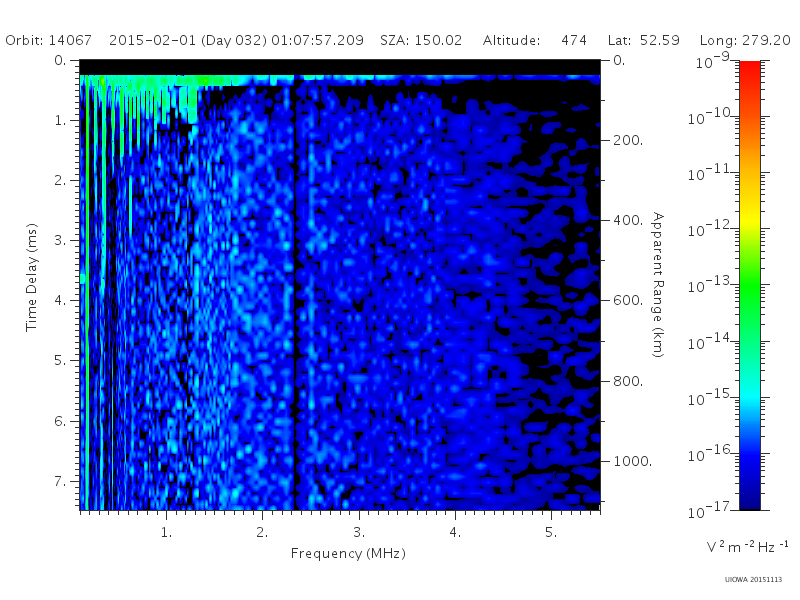Screen dimensions: 800x600
Task: Select the date '2015-02-01 (Day 032)' text
Action: click(x=188, y=40)
